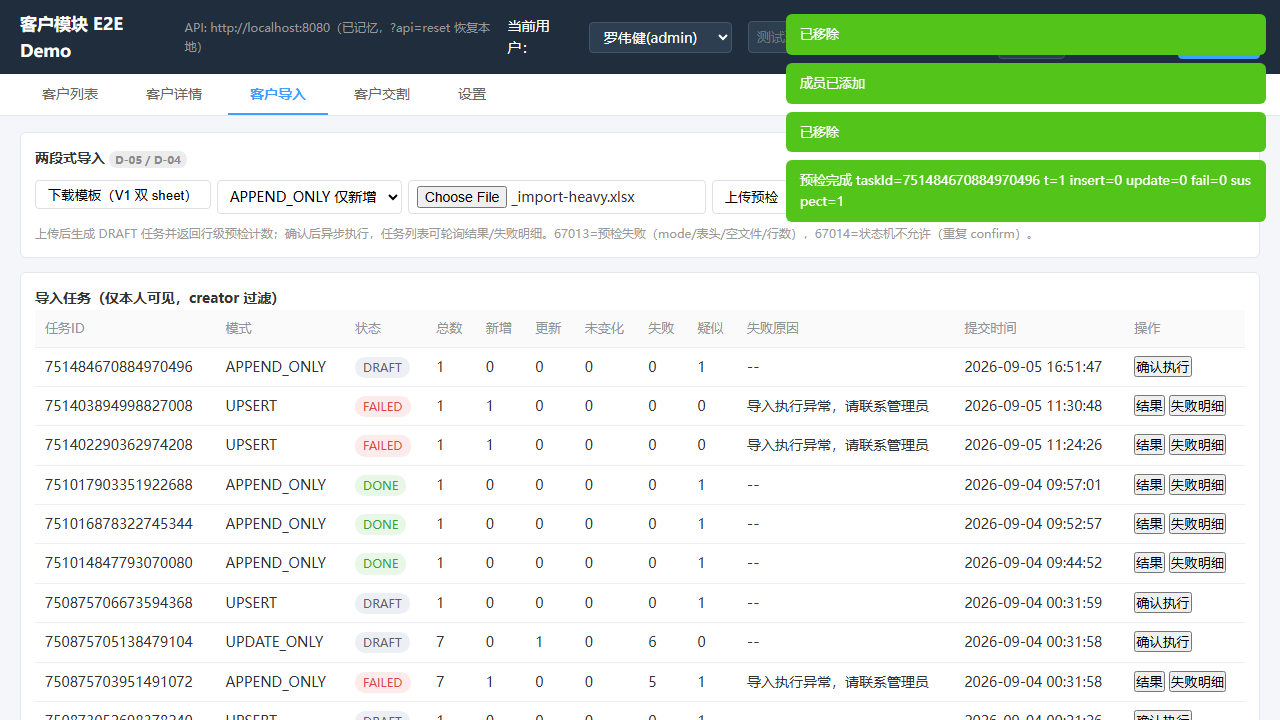
Task: Switch to the 客户列表 tab
Action: pyautogui.click(x=70, y=94)
